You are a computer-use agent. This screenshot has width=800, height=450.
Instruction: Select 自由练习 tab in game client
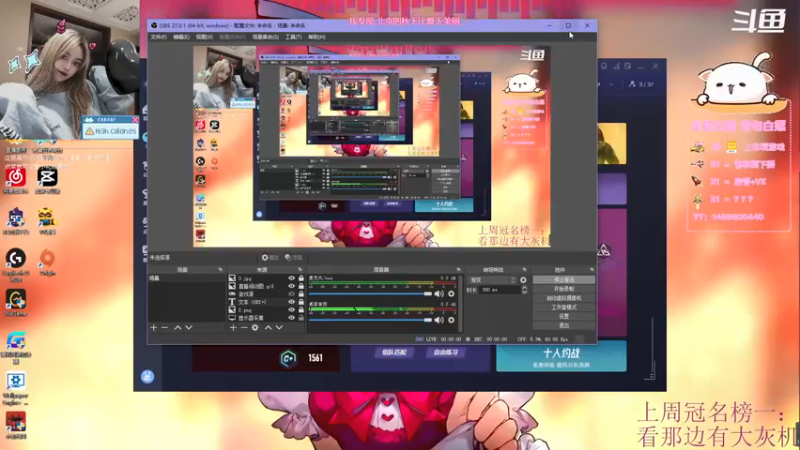pos(446,353)
